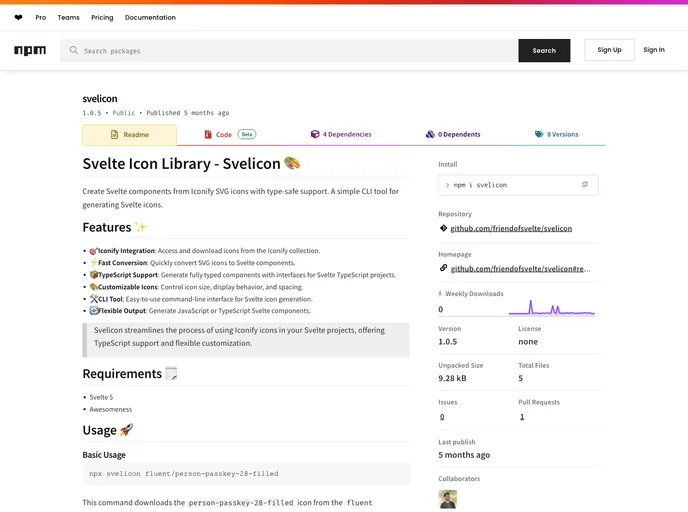Click the weekly downloads arrow icon
The height and width of the screenshot is (512, 688).
pos(440,294)
